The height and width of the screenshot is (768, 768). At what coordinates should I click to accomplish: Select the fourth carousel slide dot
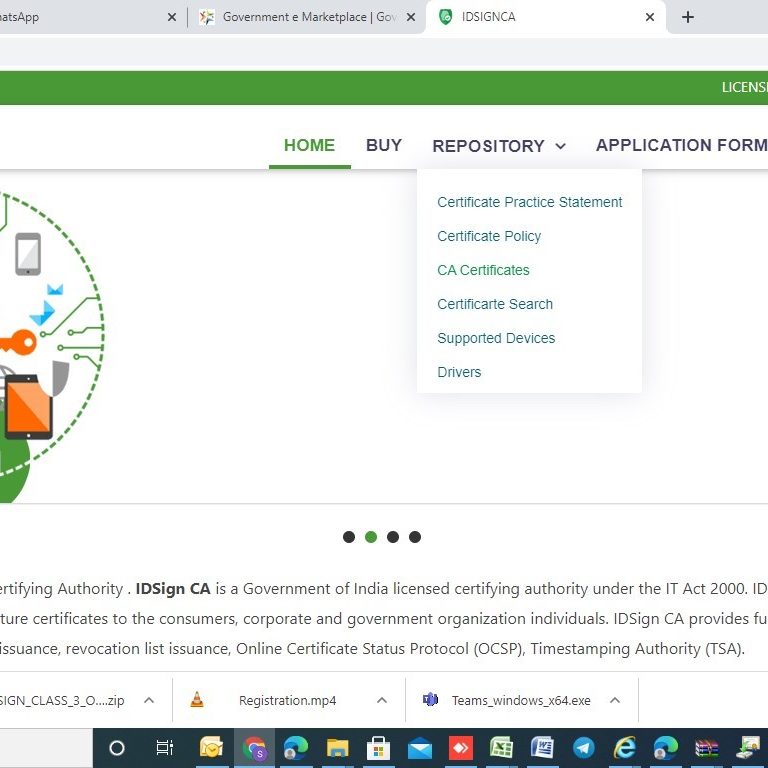(415, 537)
